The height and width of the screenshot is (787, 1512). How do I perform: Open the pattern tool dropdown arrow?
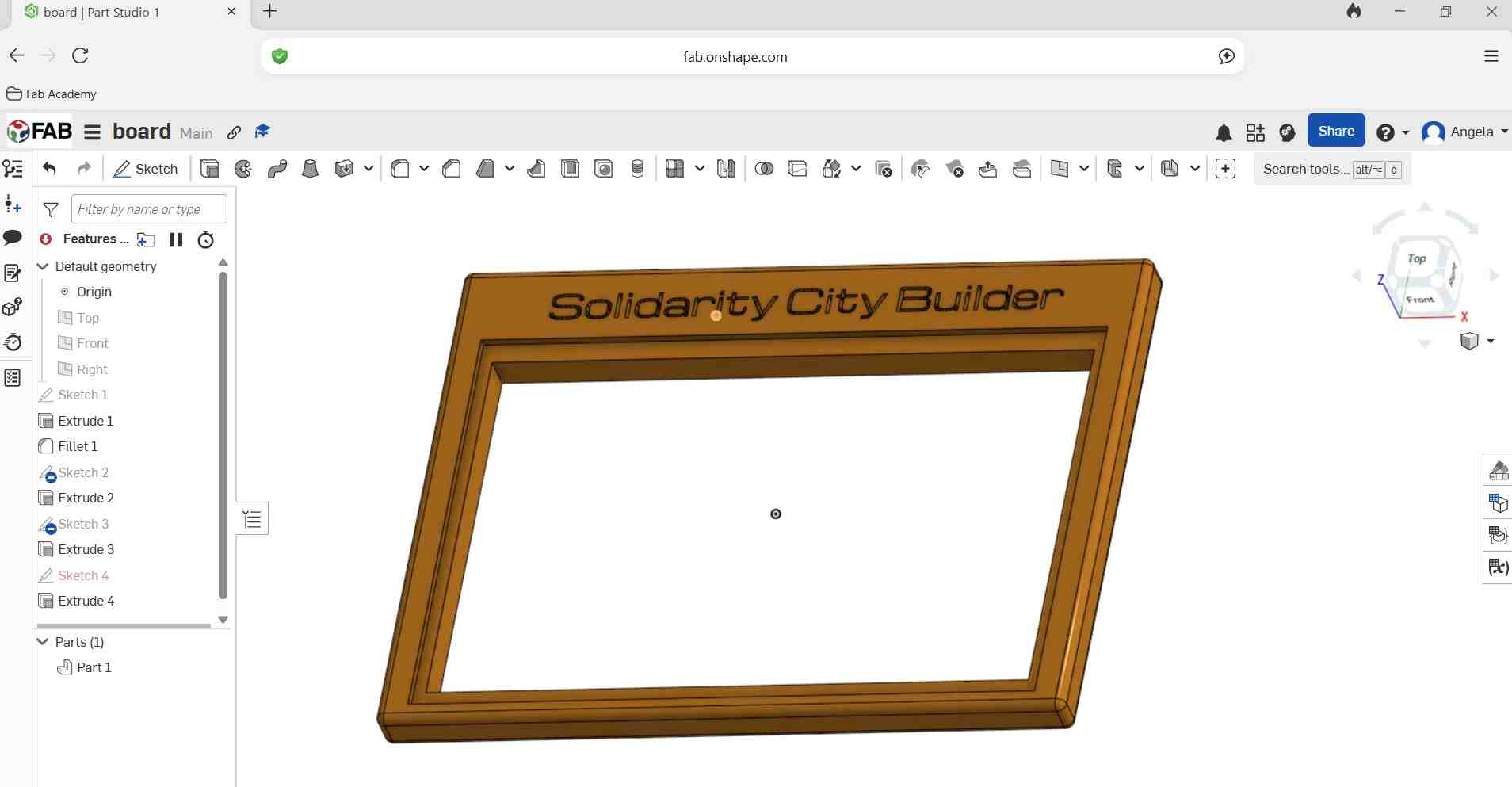click(699, 169)
